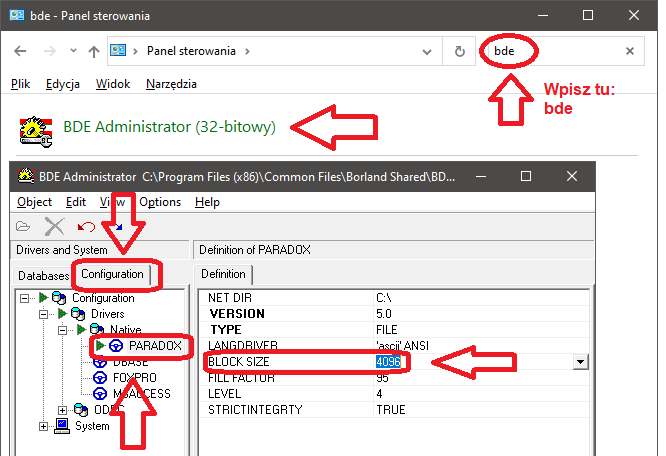The image size is (666, 456).
Task: Switch to the Configuration tab
Action: [x=113, y=274]
